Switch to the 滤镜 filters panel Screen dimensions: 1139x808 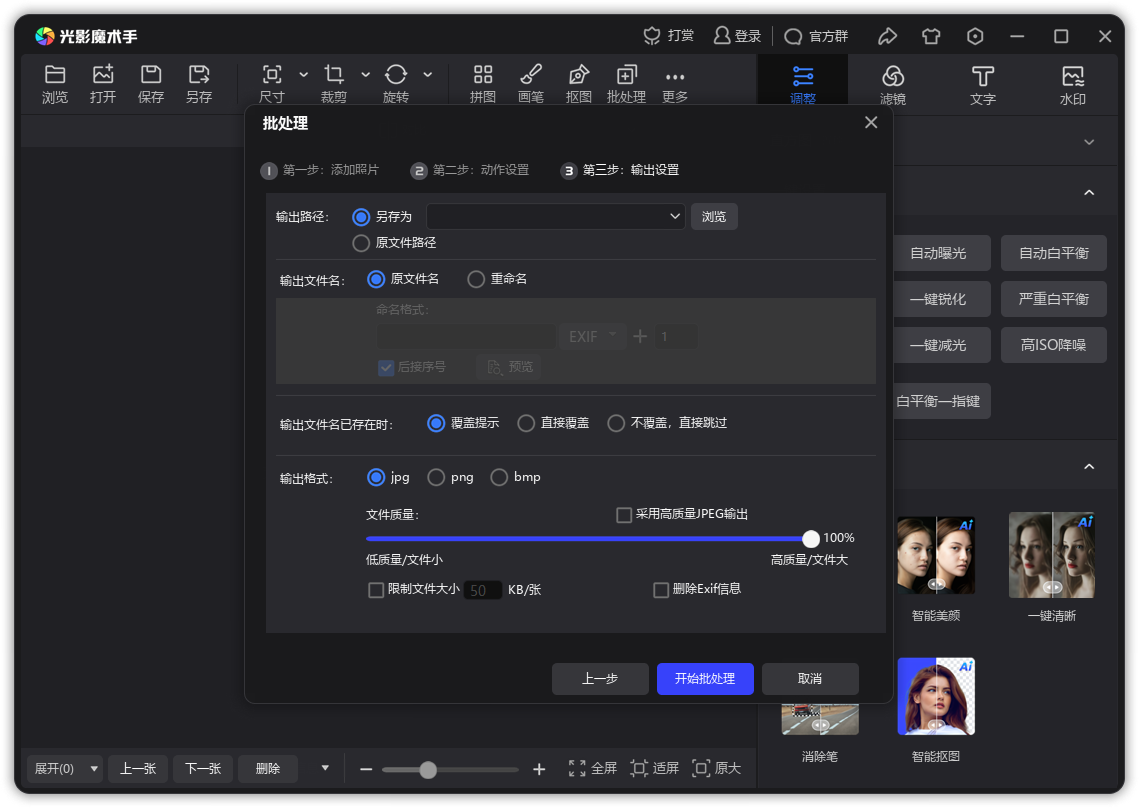[x=892, y=84]
